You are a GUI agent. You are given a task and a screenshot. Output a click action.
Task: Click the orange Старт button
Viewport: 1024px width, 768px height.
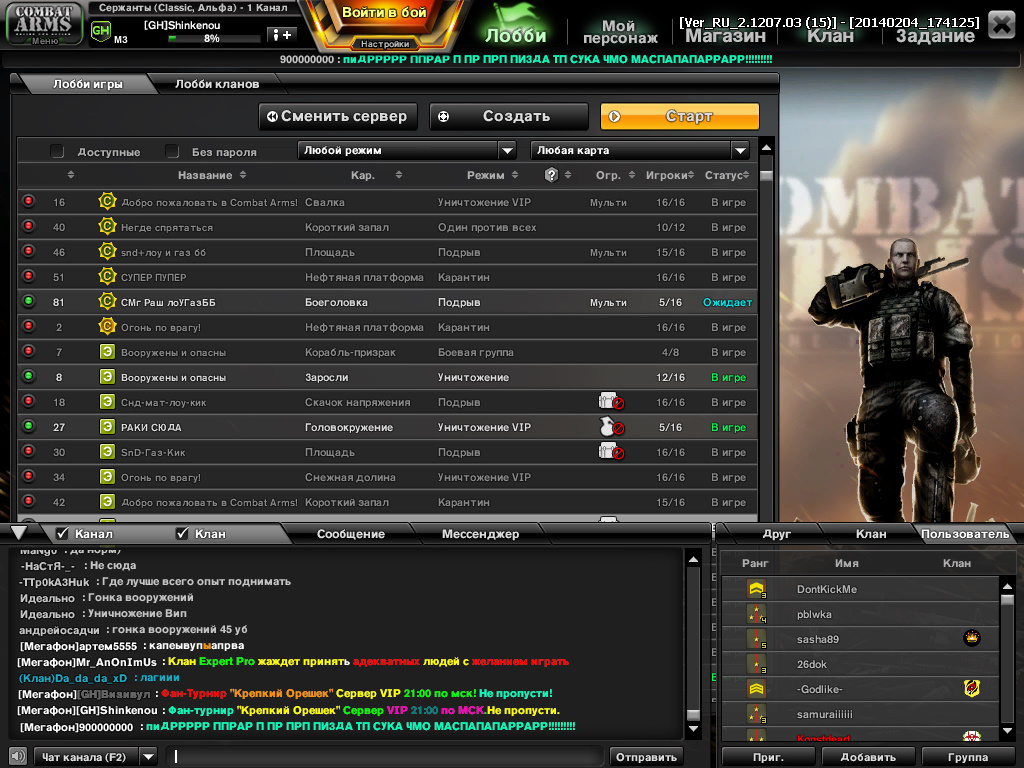(x=680, y=116)
